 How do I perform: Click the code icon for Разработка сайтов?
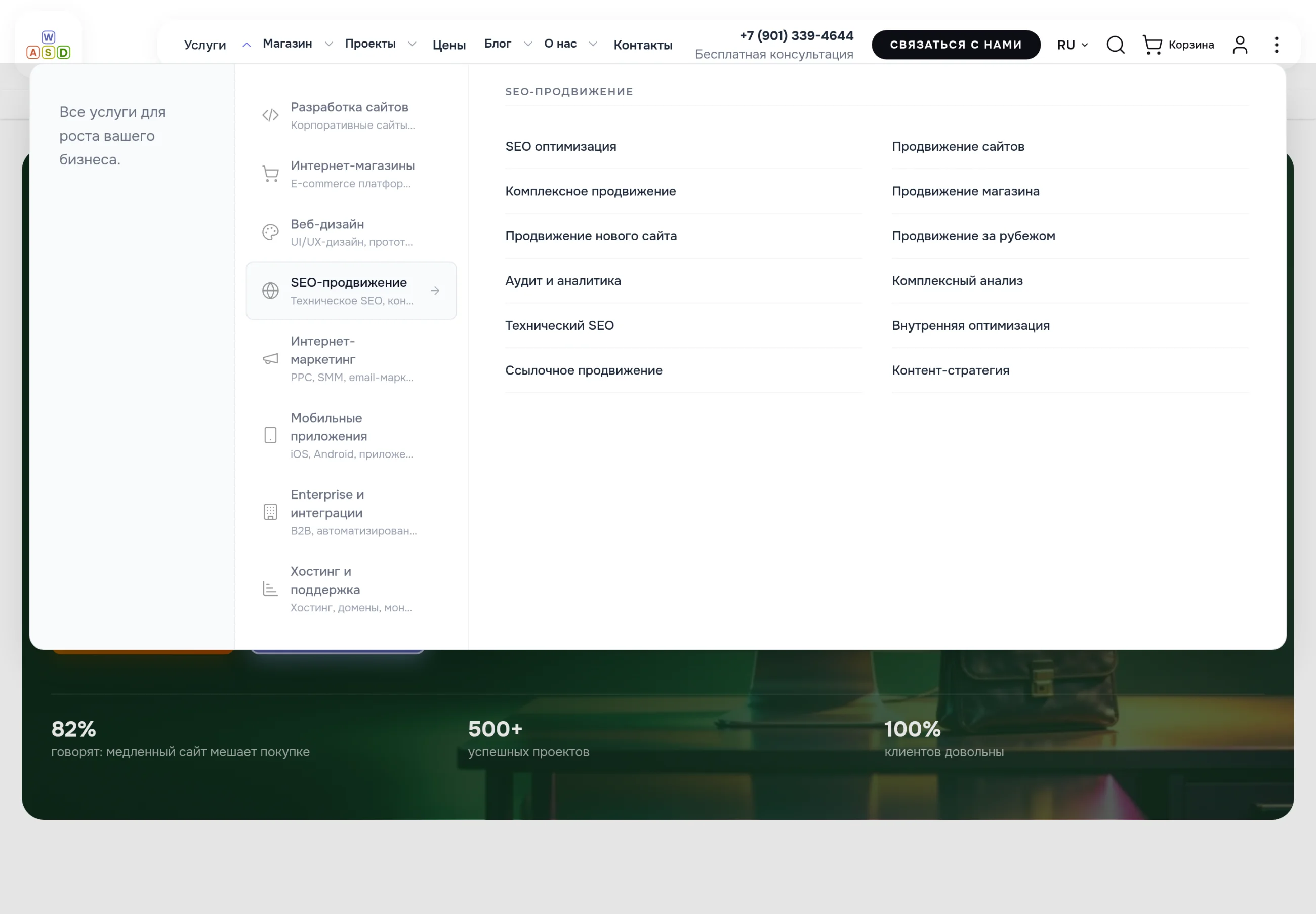(270, 116)
